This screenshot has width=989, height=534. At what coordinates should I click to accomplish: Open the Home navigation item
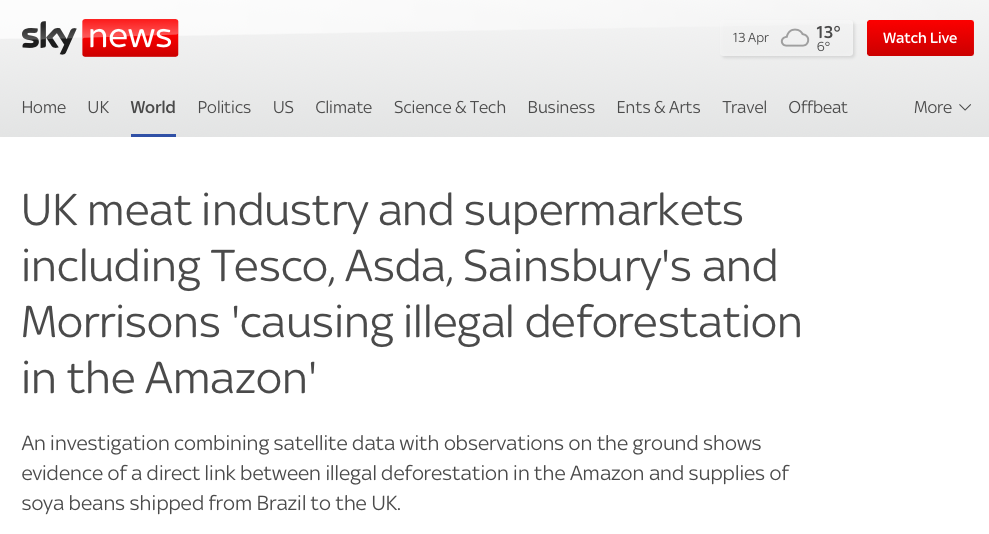tap(44, 107)
